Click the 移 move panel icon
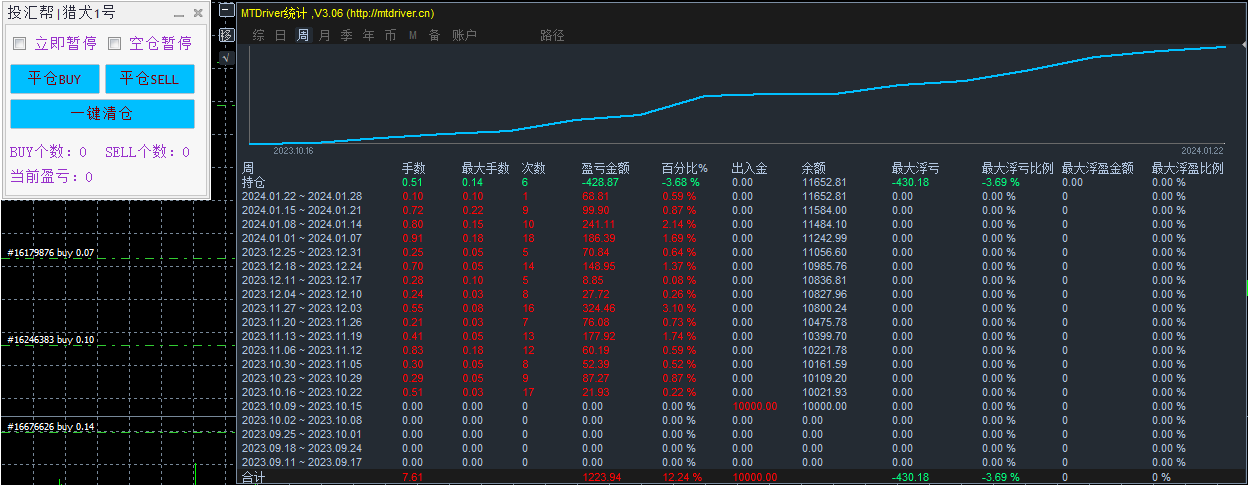The width and height of the screenshot is (1248, 485). [x=226, y=35]
